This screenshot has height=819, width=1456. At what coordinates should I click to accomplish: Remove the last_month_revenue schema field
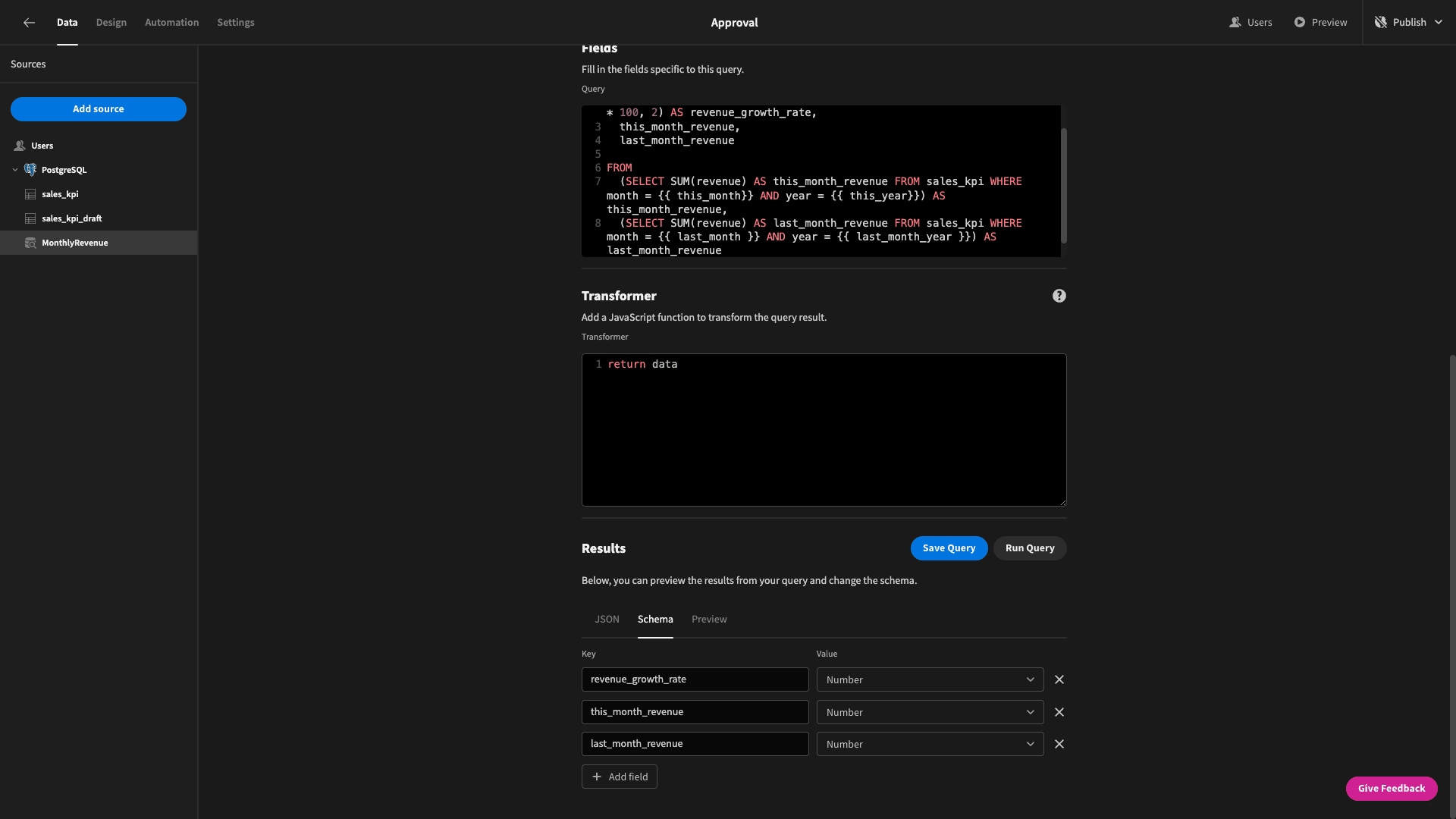1059,745
